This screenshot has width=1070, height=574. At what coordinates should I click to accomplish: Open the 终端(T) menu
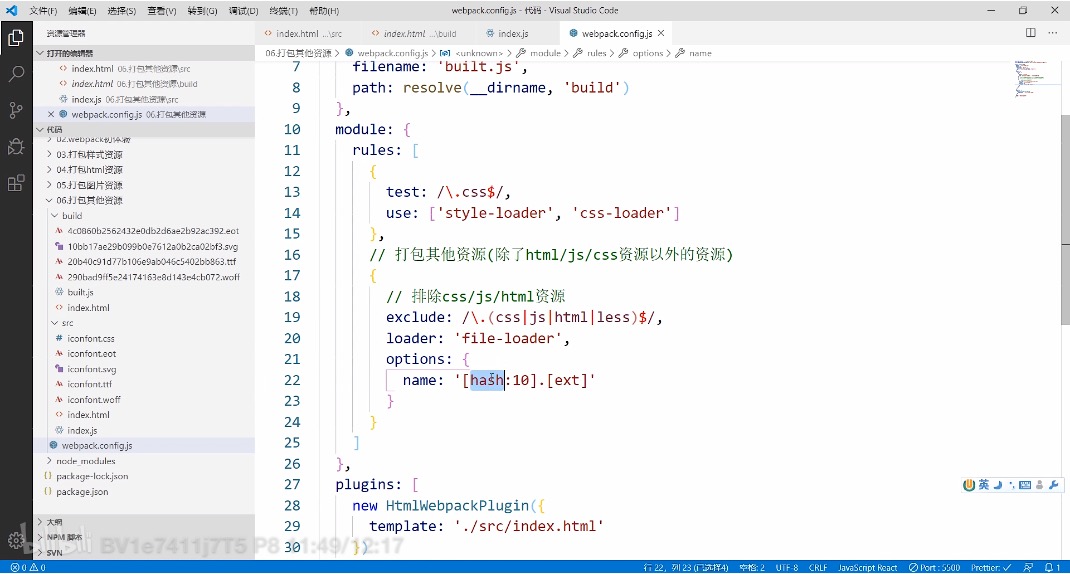(283, 11)
